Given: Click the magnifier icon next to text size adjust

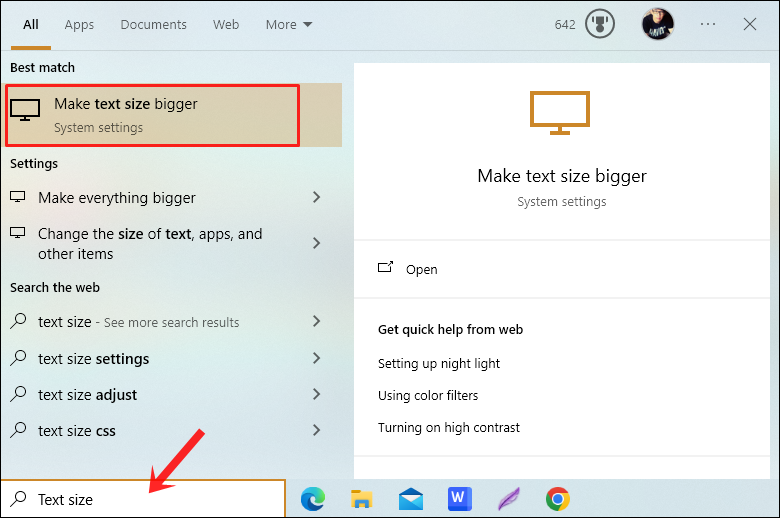Looking at the screenshot, I should point(18,394).
